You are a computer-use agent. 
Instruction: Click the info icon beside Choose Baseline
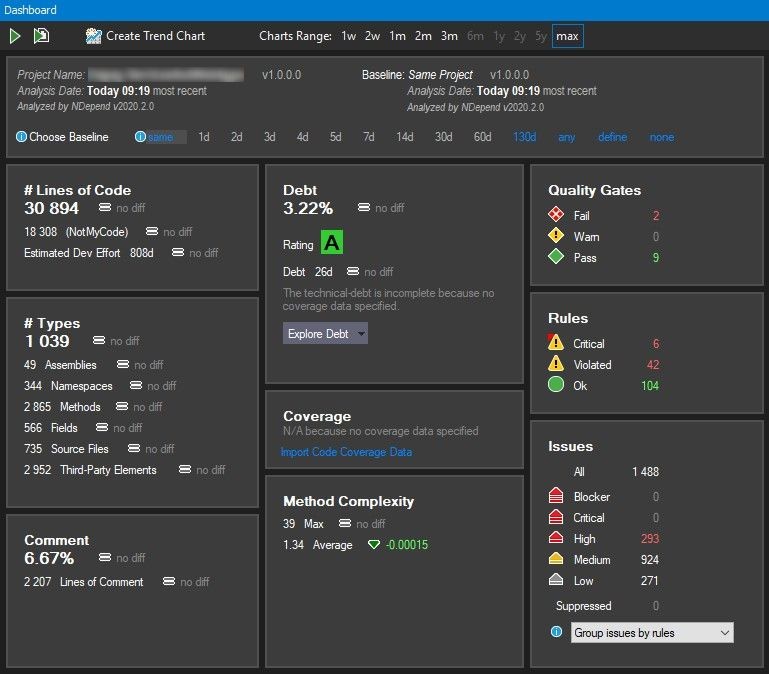click(22, 137)
